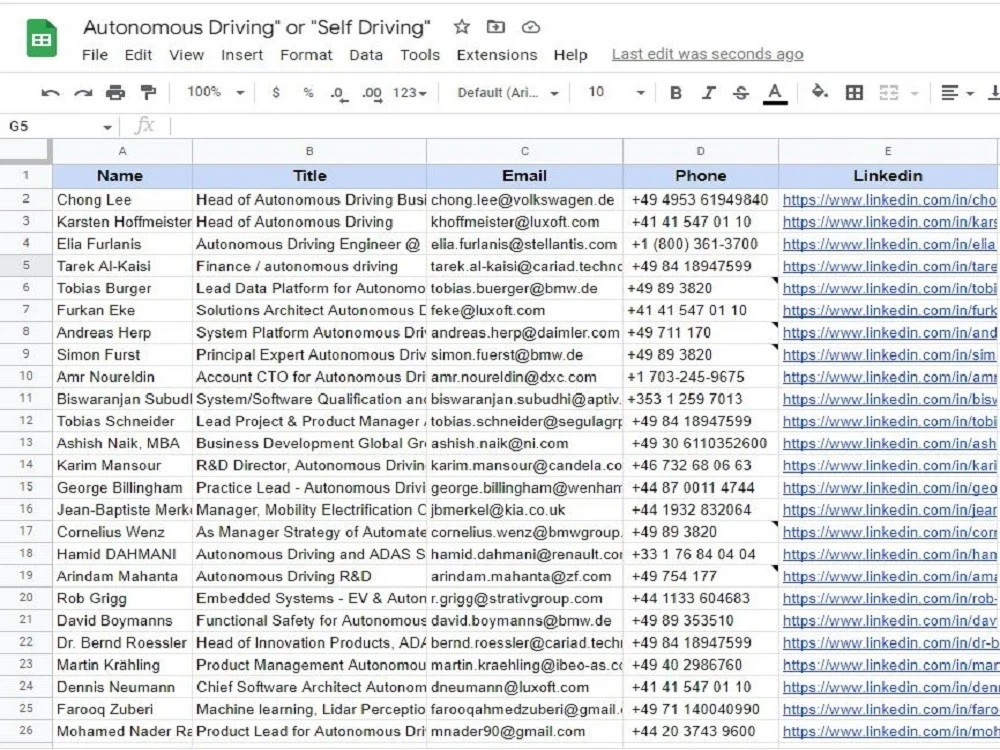Open the Data menu
The width and height of the screenshot is (1000, 750).
click(365, 55)
